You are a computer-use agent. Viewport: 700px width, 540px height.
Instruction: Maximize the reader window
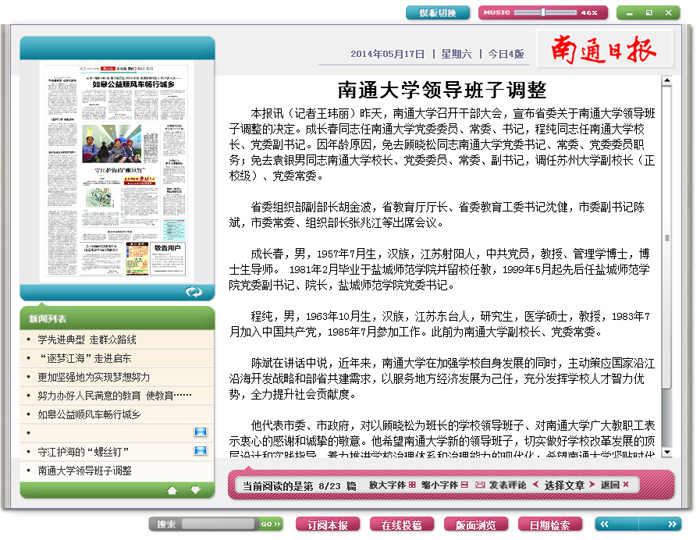649,13
